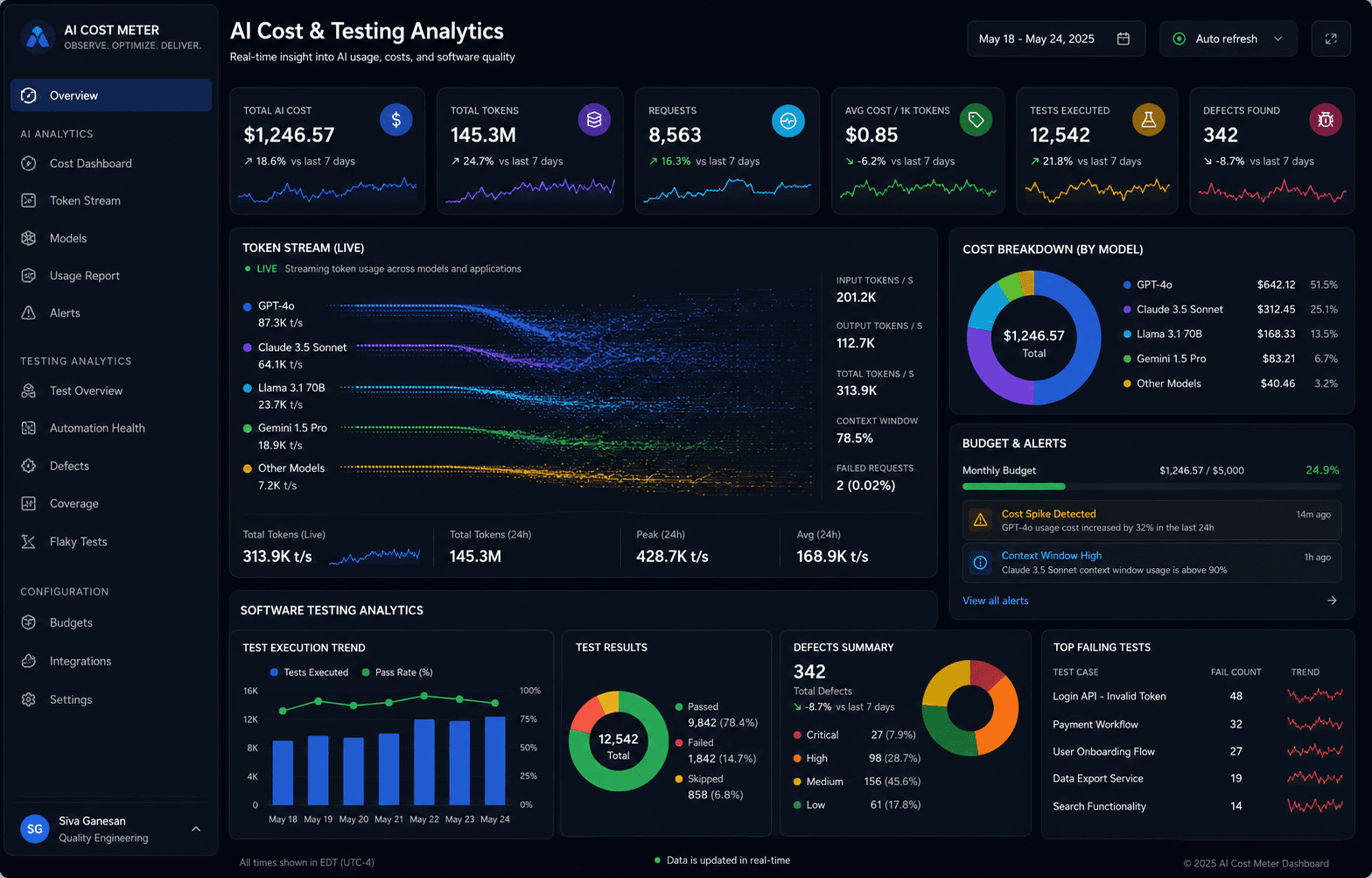The width and height of the screenshot is (1372, 878).
Task: Click the Cost Spike Detected warning icon
Action: 980,520
